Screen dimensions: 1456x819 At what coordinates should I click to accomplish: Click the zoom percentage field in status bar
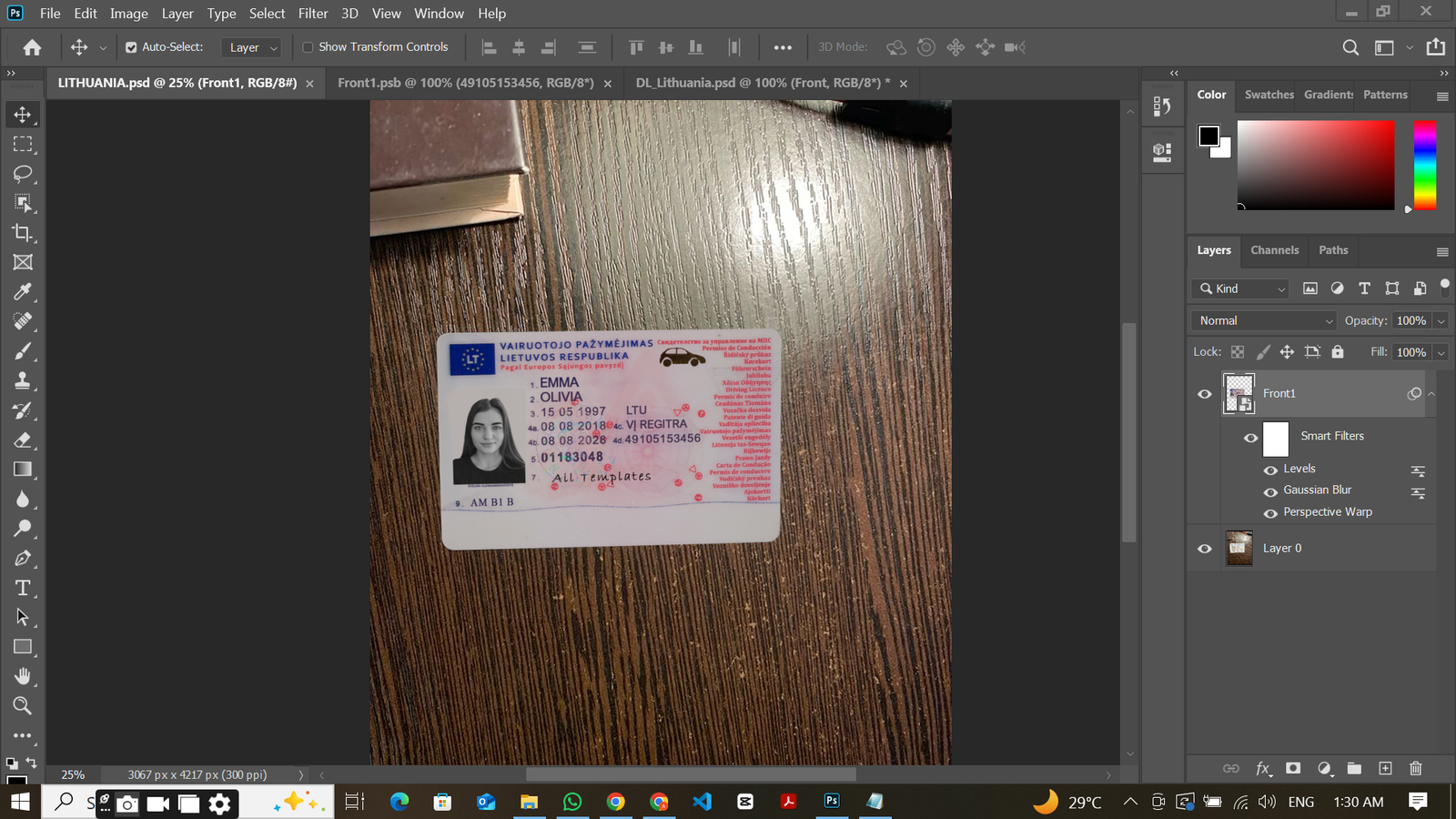(73, 774)
